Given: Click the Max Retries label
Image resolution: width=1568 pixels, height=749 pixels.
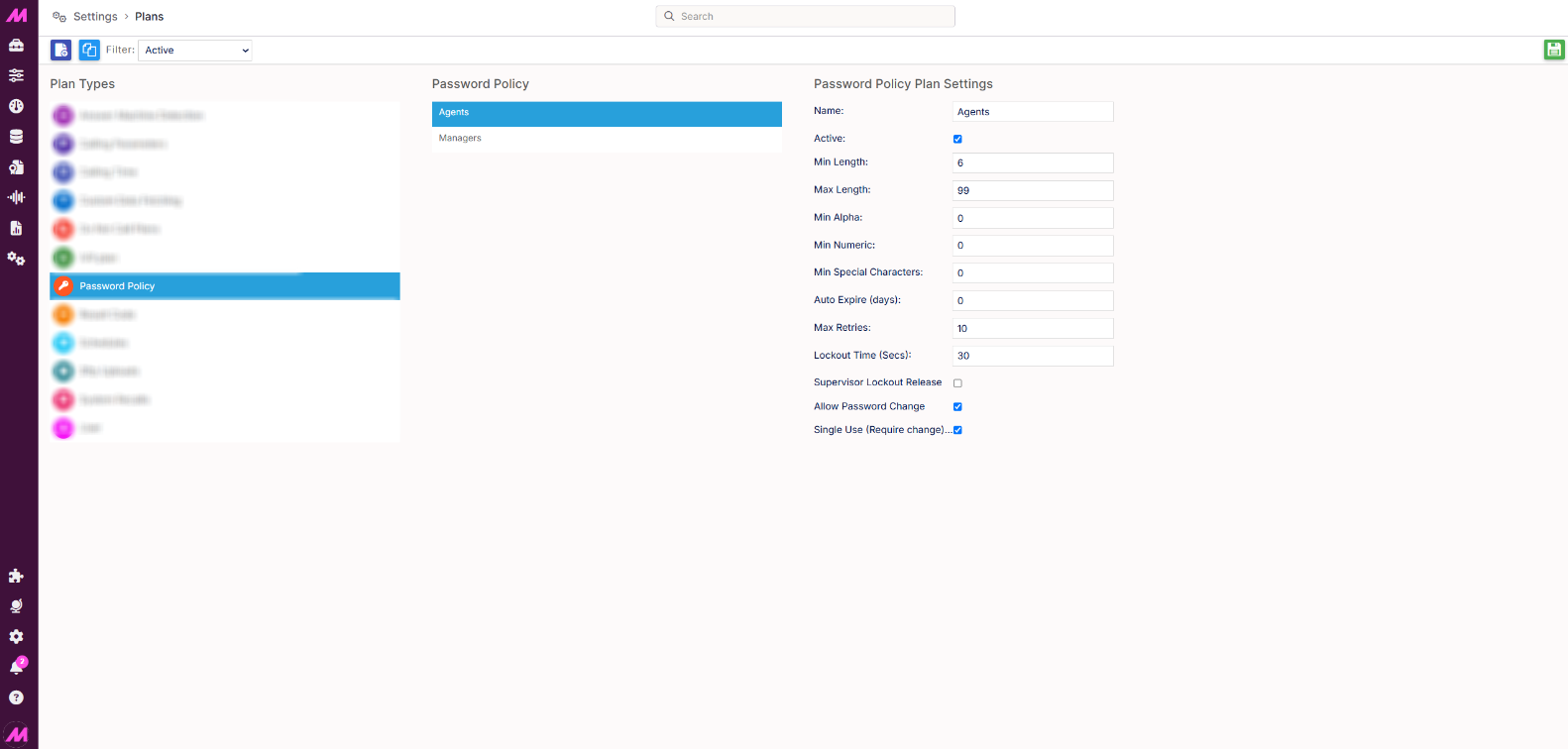Looking at the screenshot, I should click(842, 328).
